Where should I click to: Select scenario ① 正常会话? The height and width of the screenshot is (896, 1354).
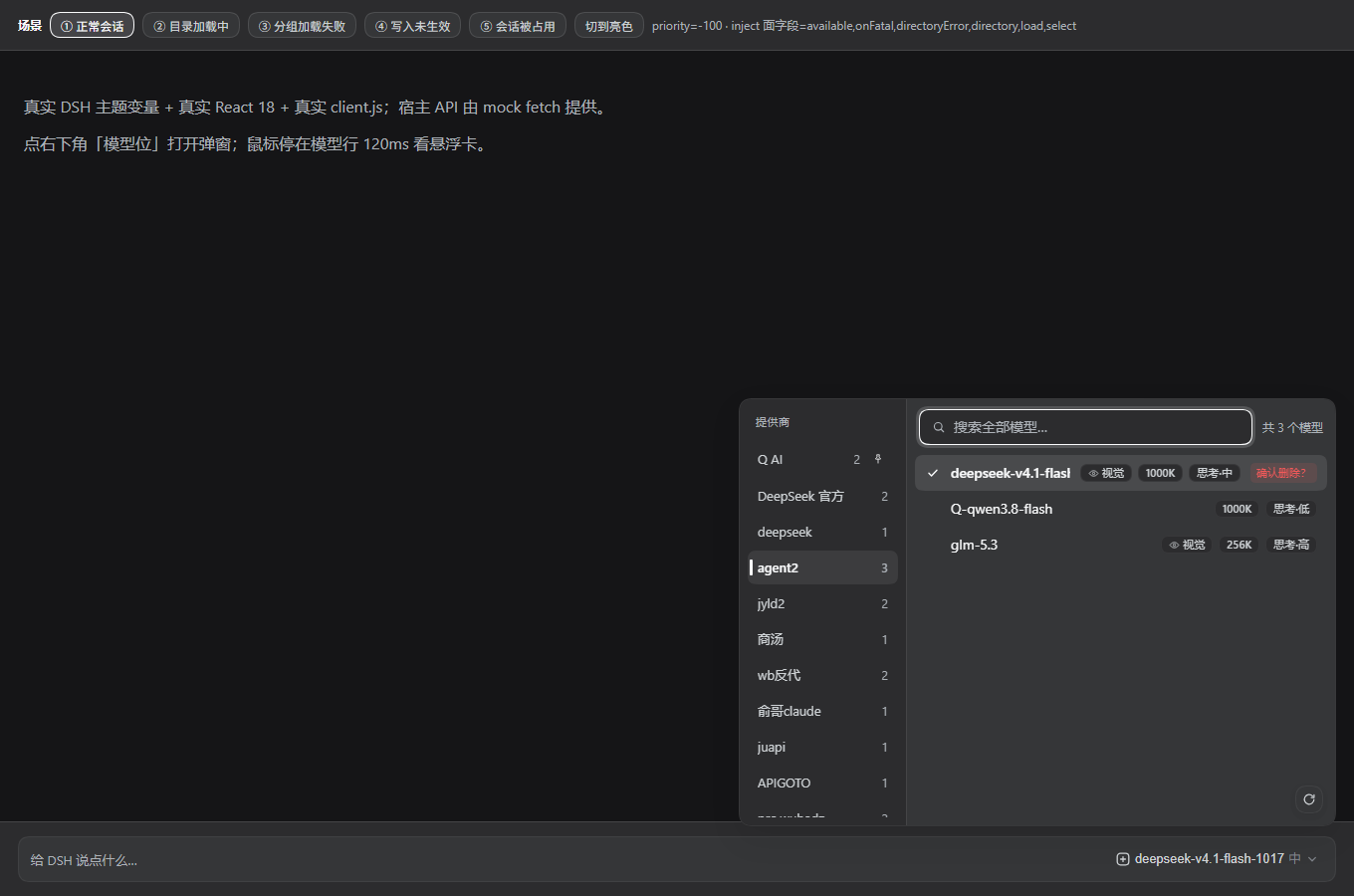[x=93, y=26]
